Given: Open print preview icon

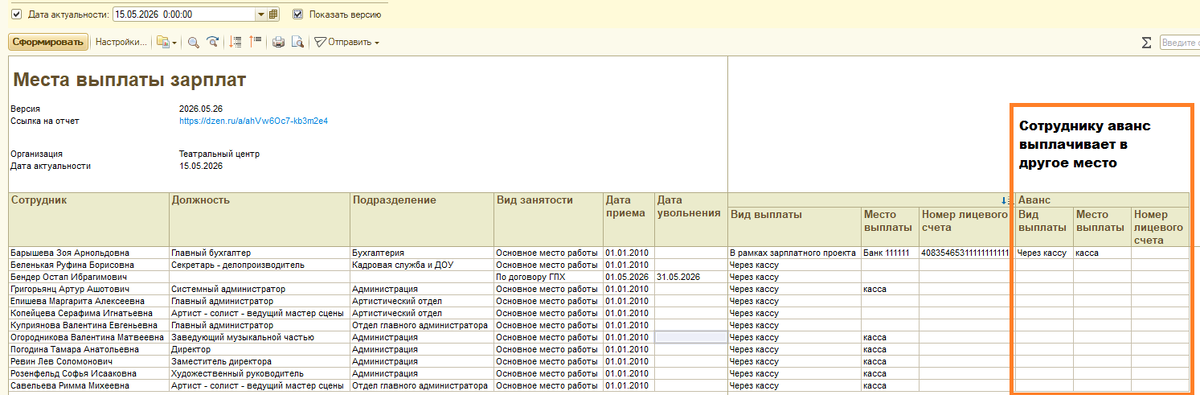Looking at the screenshot, I should [297, 42].
